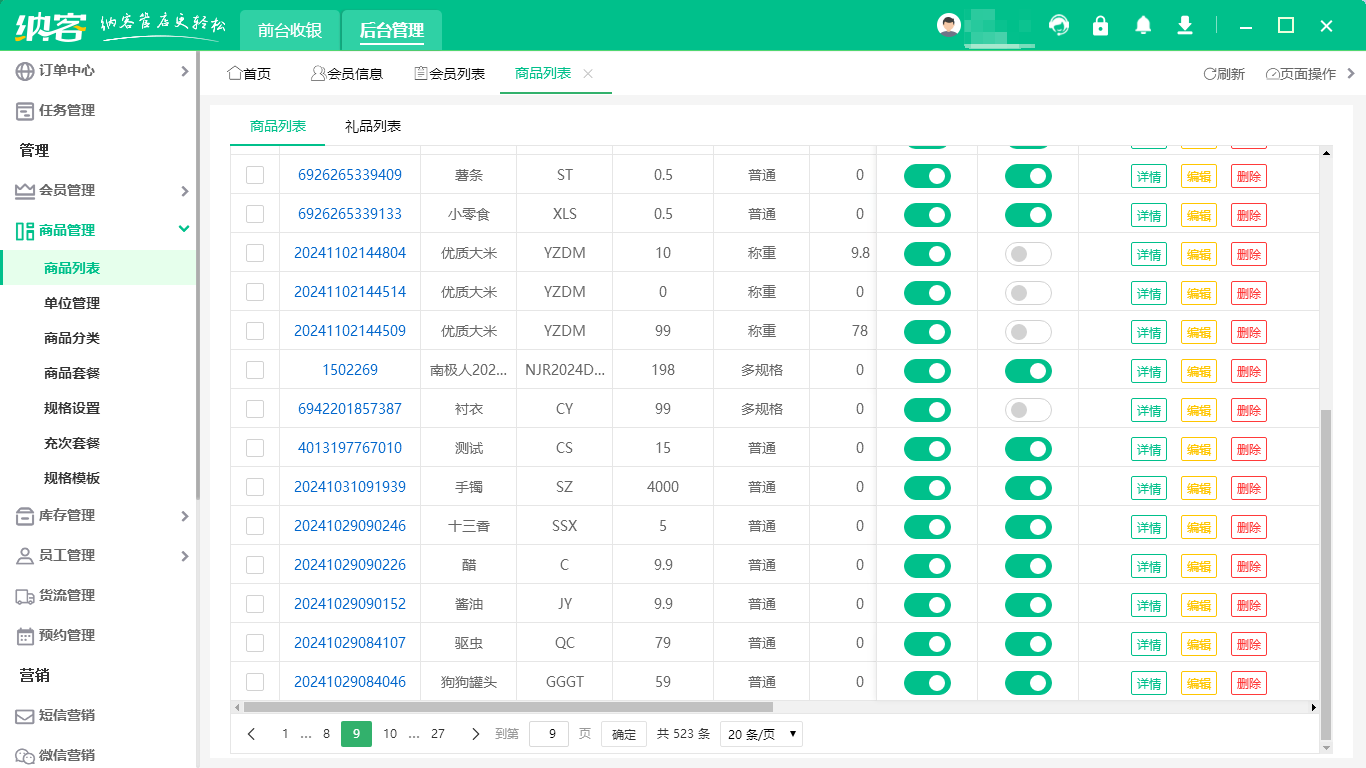This screenshot has width=1366, height=768.
Task: Go to page 10
Action: (390, 734)
